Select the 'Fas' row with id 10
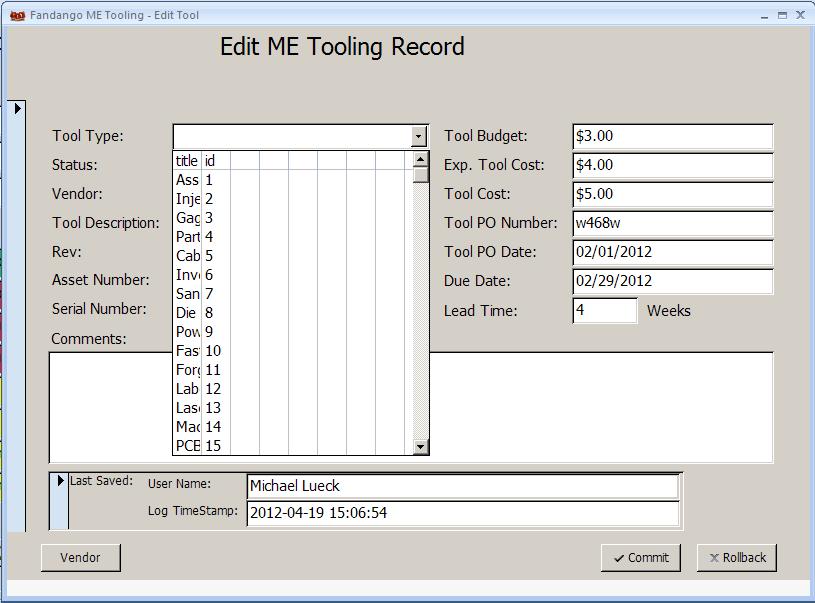The image size is (815, 603). (x=292, y=351)
